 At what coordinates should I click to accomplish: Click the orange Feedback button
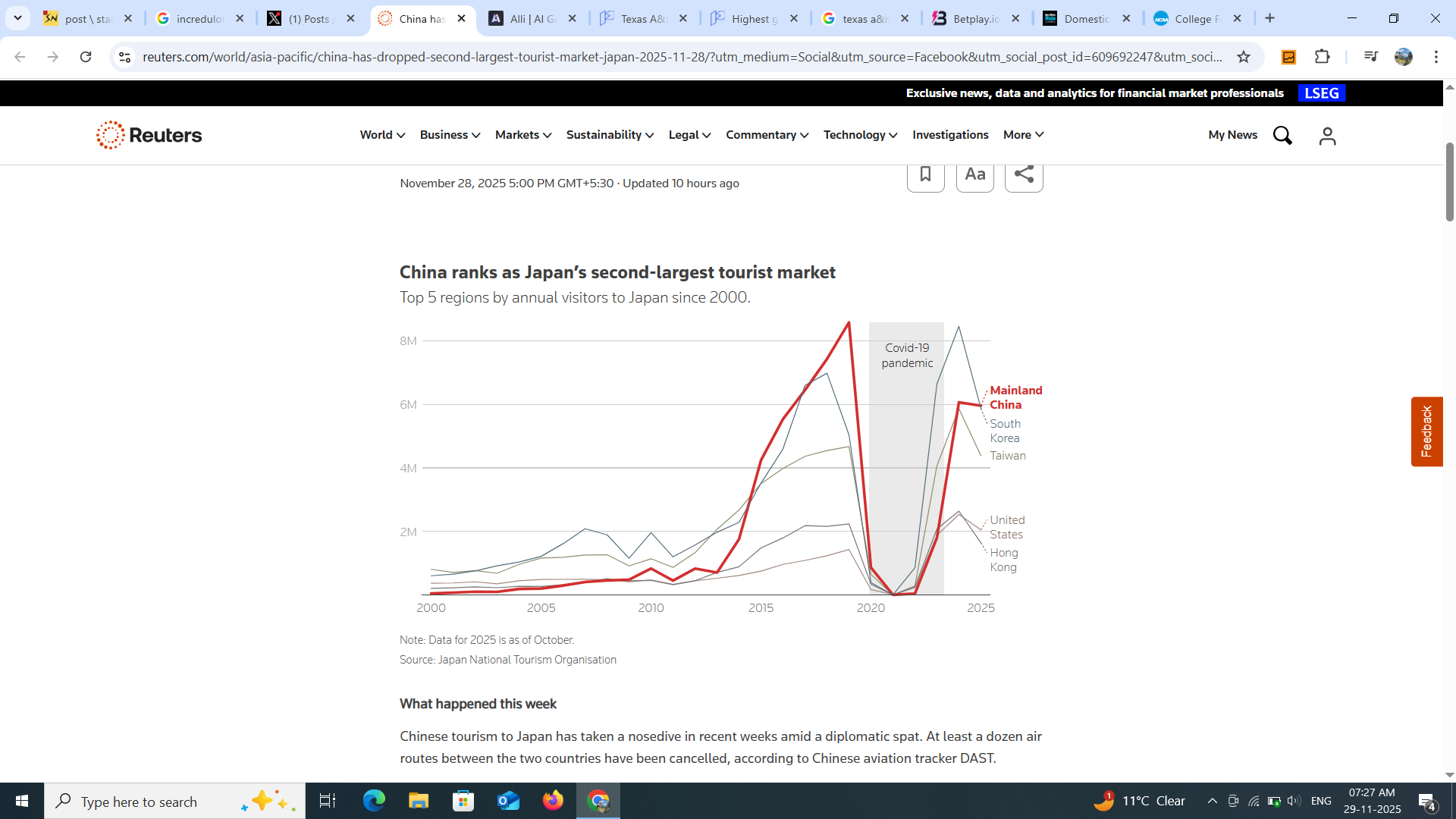(x=1426, y=431)
